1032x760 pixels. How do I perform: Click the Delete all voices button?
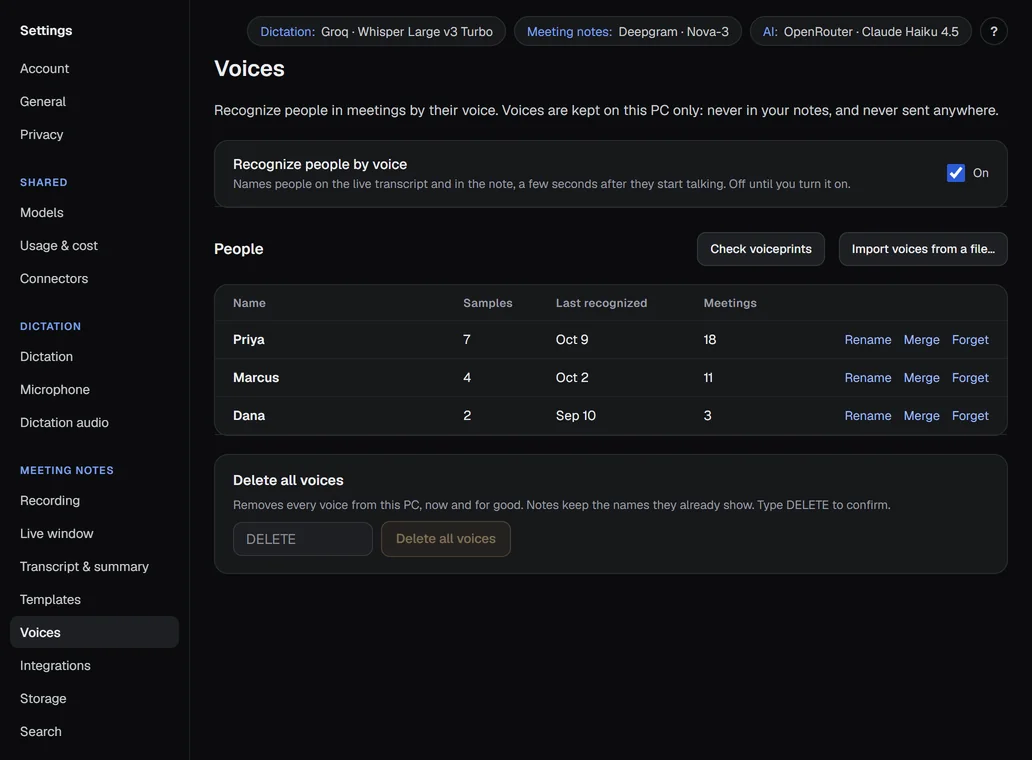446,539
